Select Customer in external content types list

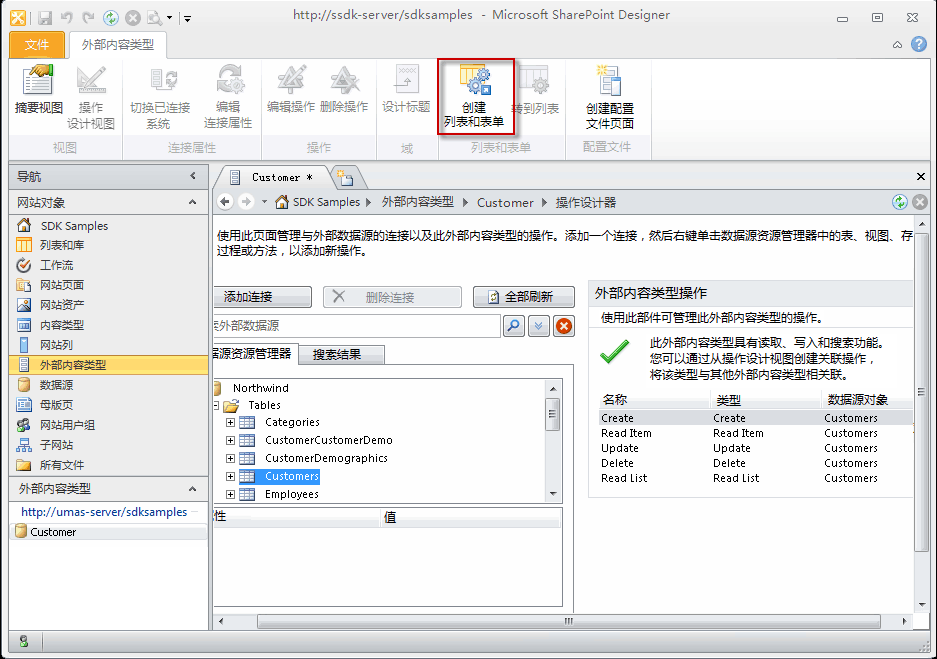coord(109,532)
